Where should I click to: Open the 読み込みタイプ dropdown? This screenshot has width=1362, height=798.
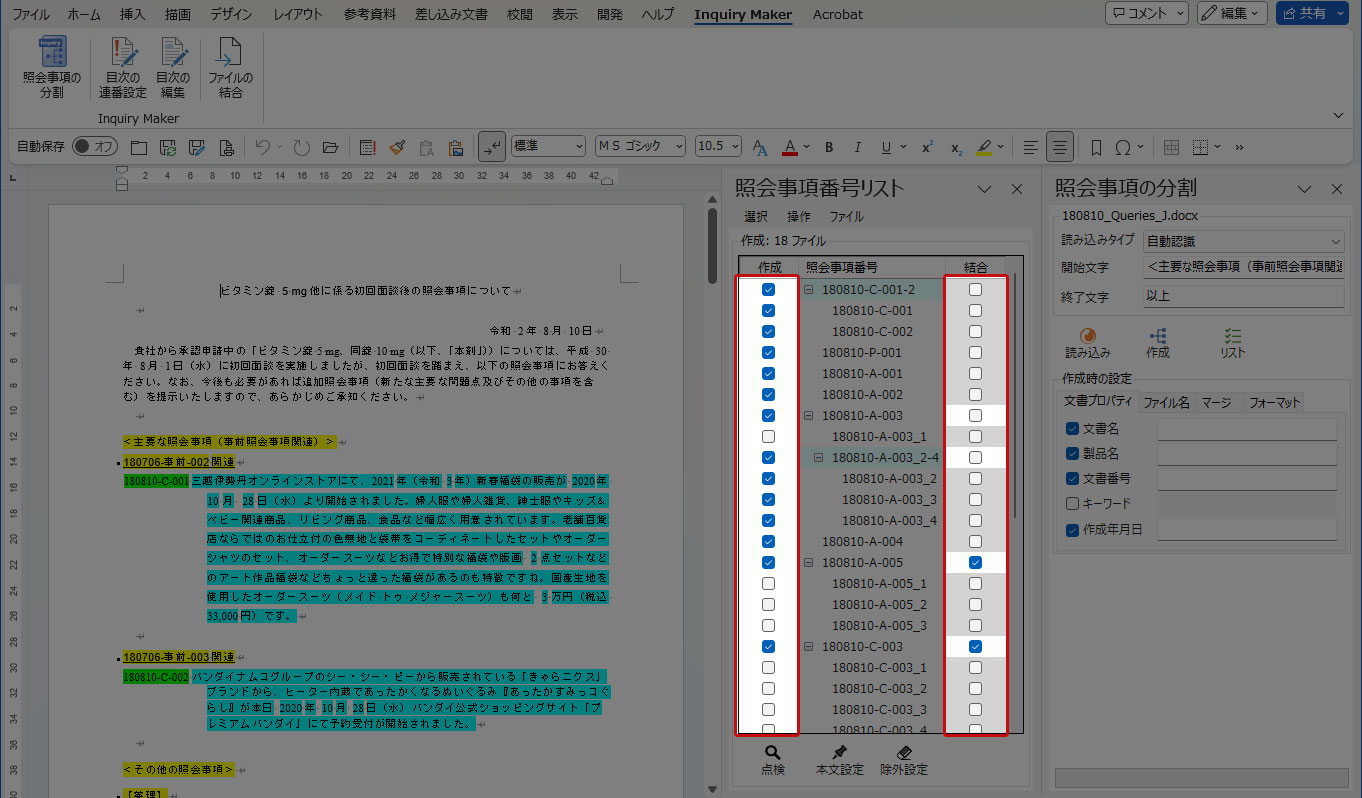pyautogui.click(x=1336, y=241)
